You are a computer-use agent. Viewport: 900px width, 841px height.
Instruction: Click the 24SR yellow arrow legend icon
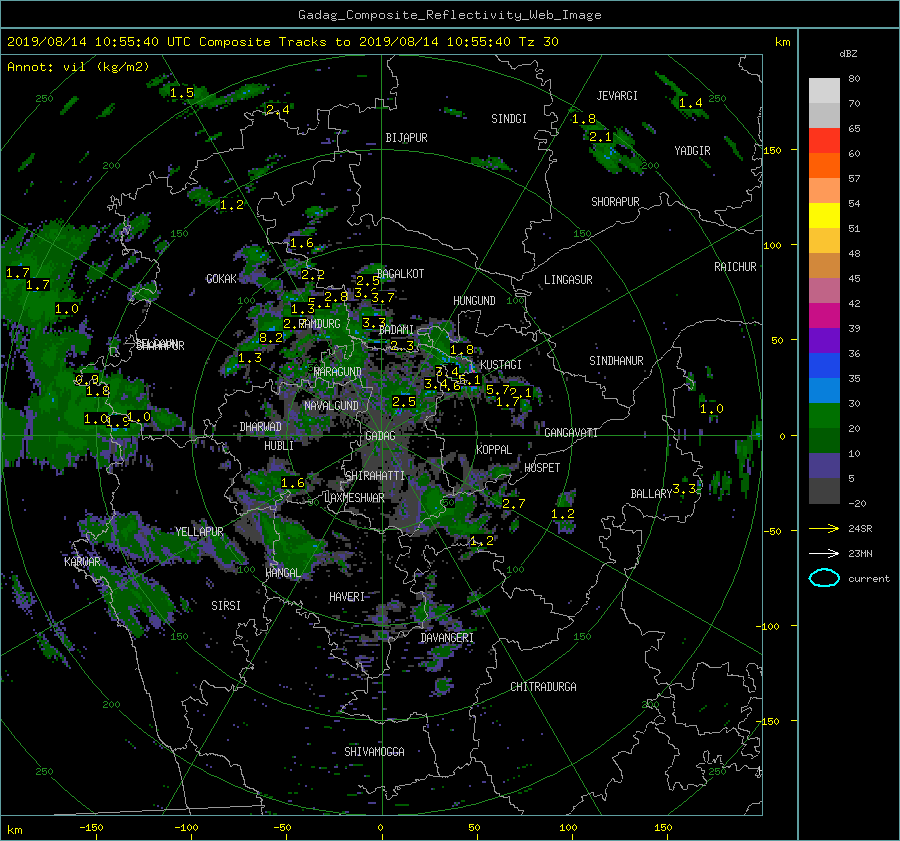click(x=824, y=528)
